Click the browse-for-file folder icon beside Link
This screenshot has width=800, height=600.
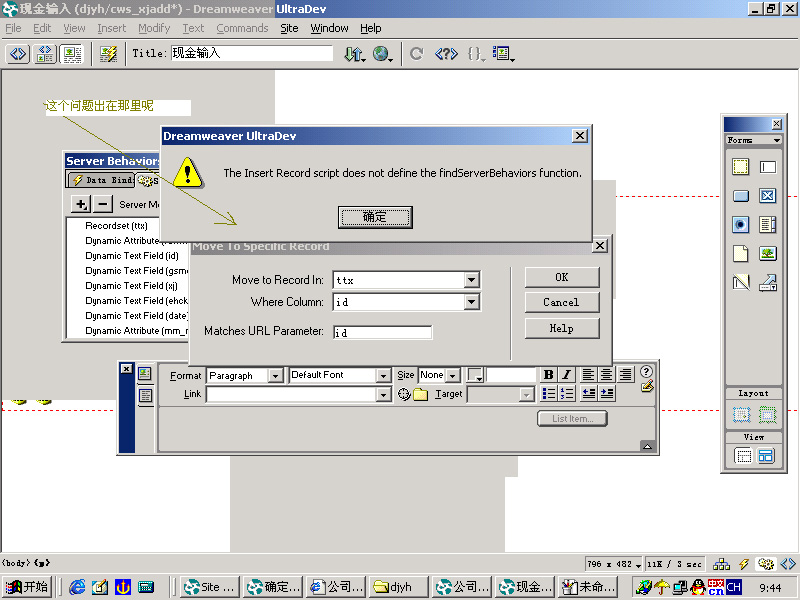click(421, 395)
